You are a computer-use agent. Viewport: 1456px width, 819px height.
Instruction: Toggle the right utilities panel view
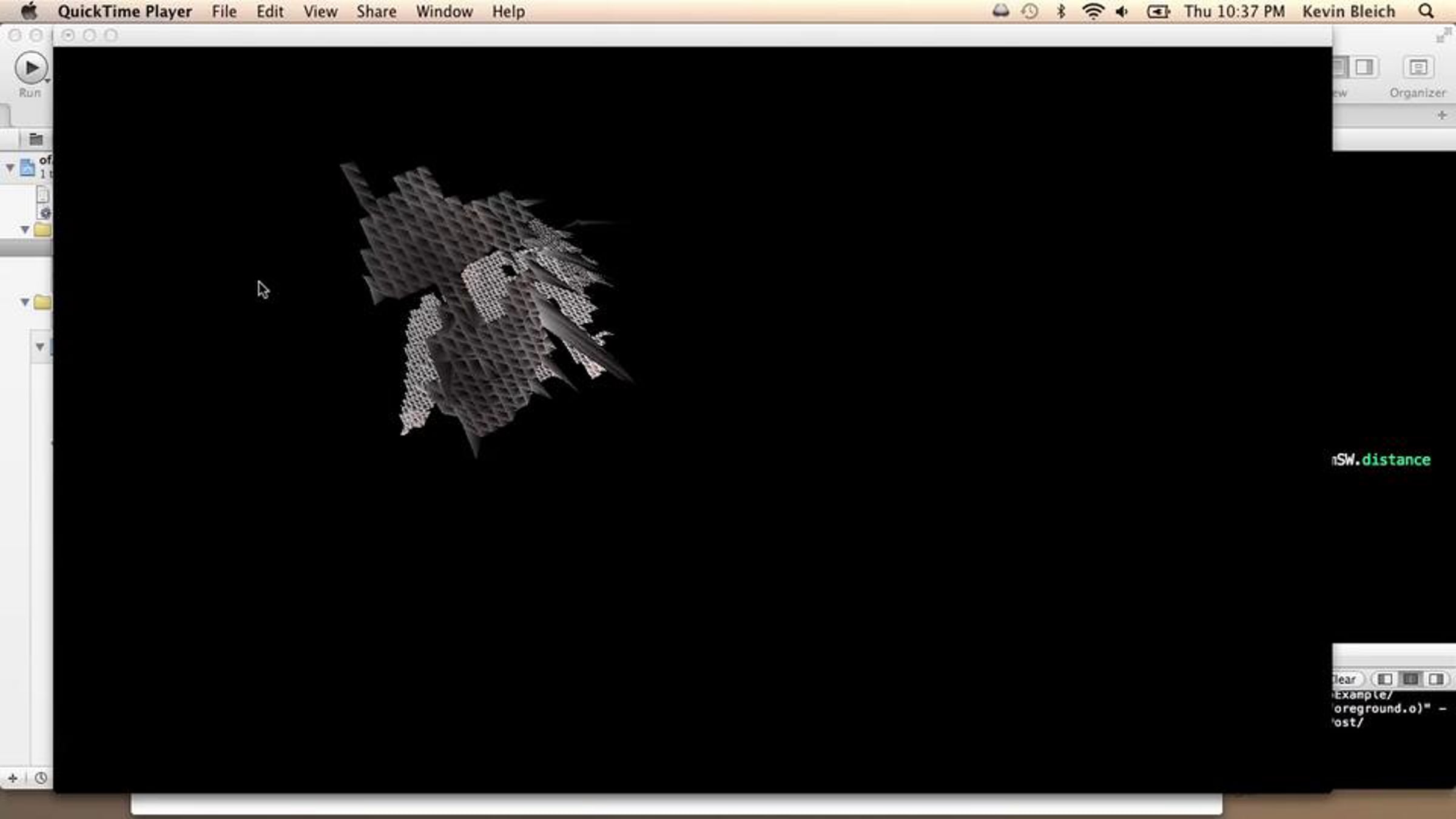click(1364, 67)
